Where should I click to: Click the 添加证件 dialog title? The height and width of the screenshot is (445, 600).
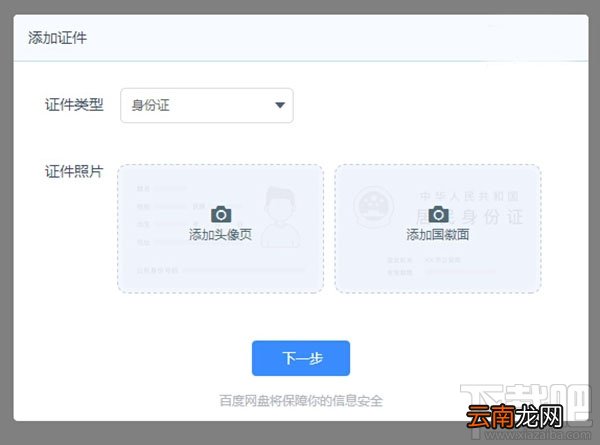57,38
